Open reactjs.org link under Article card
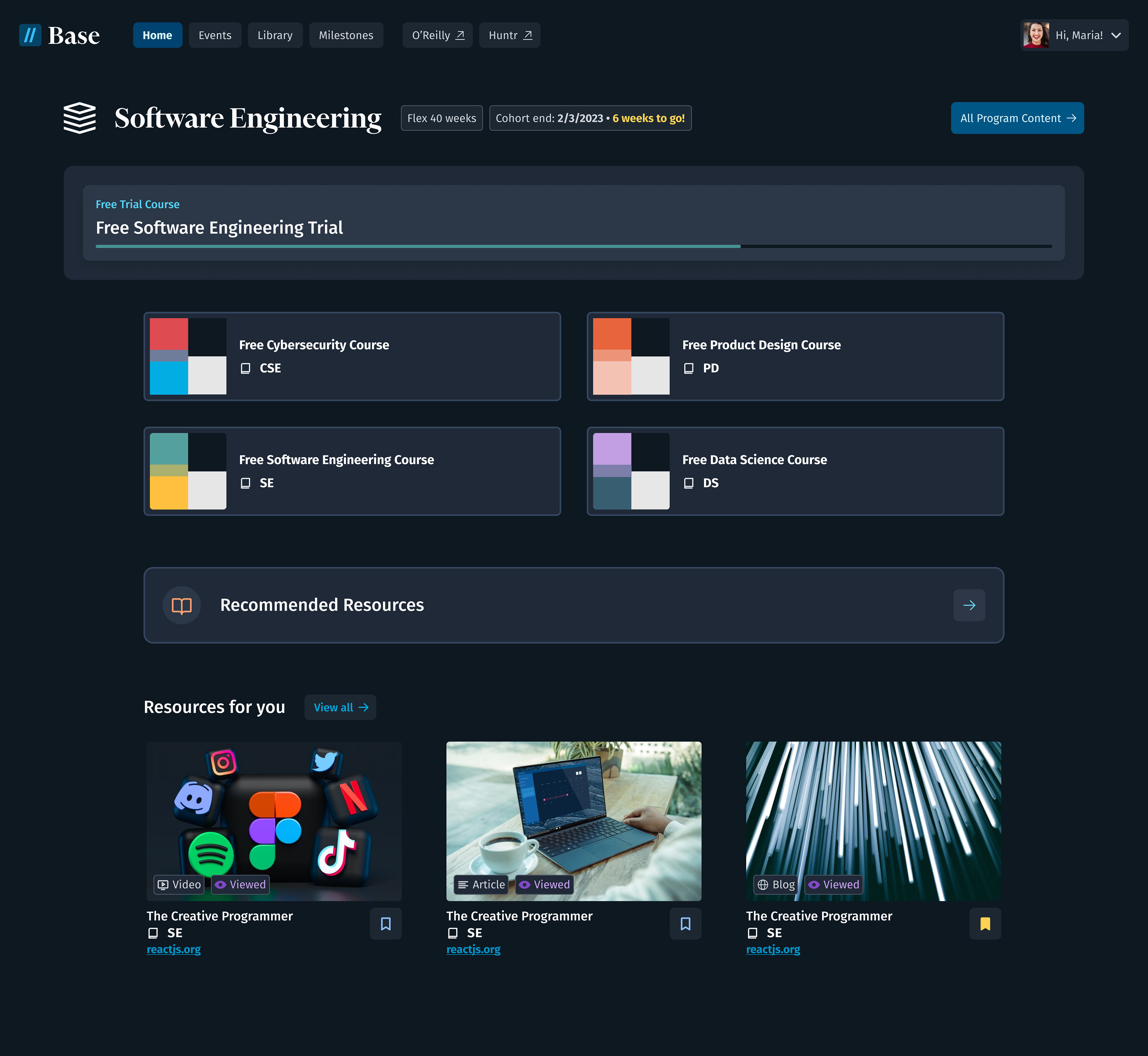1148x1056 pixels. coord(474,950)
